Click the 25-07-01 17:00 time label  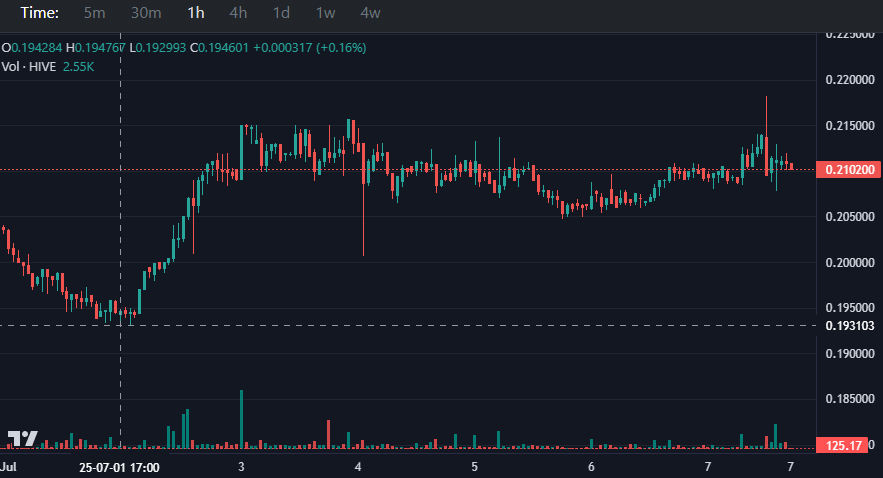pyautogui.click(x=119, y=468)
